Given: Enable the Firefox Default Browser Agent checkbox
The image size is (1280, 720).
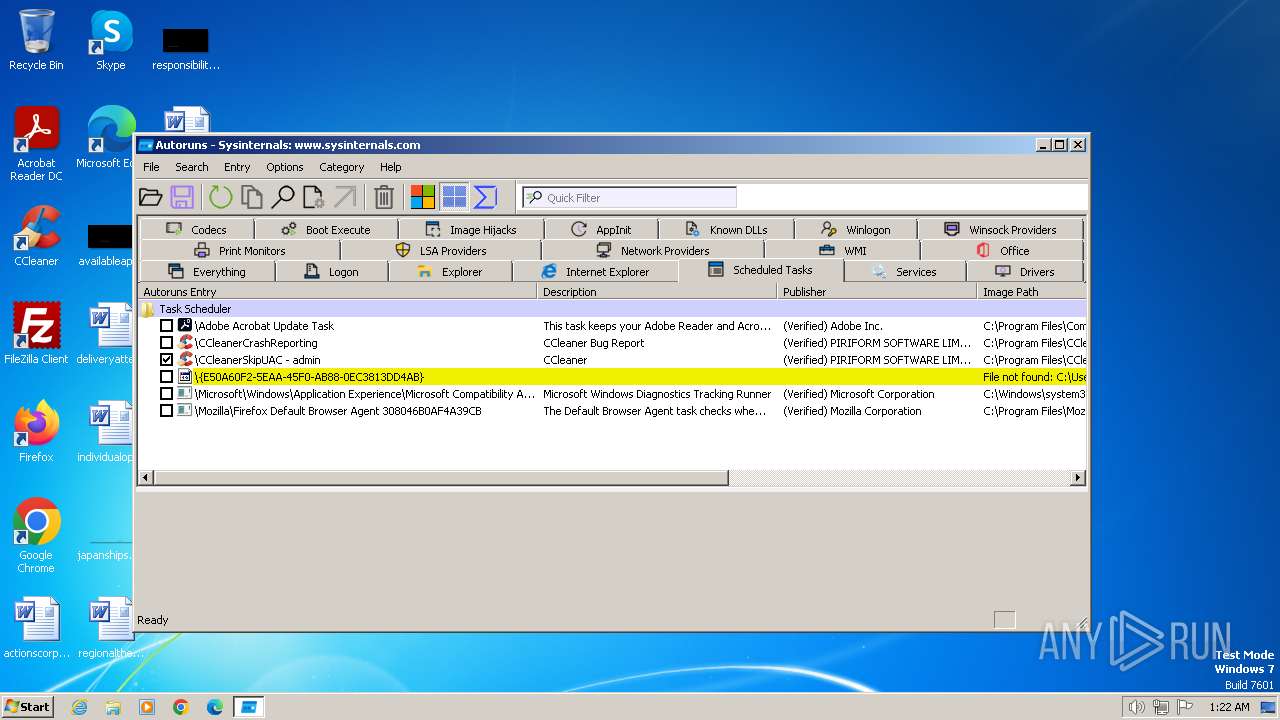Looking at the screenshot, I should click(x=167, y=411).
